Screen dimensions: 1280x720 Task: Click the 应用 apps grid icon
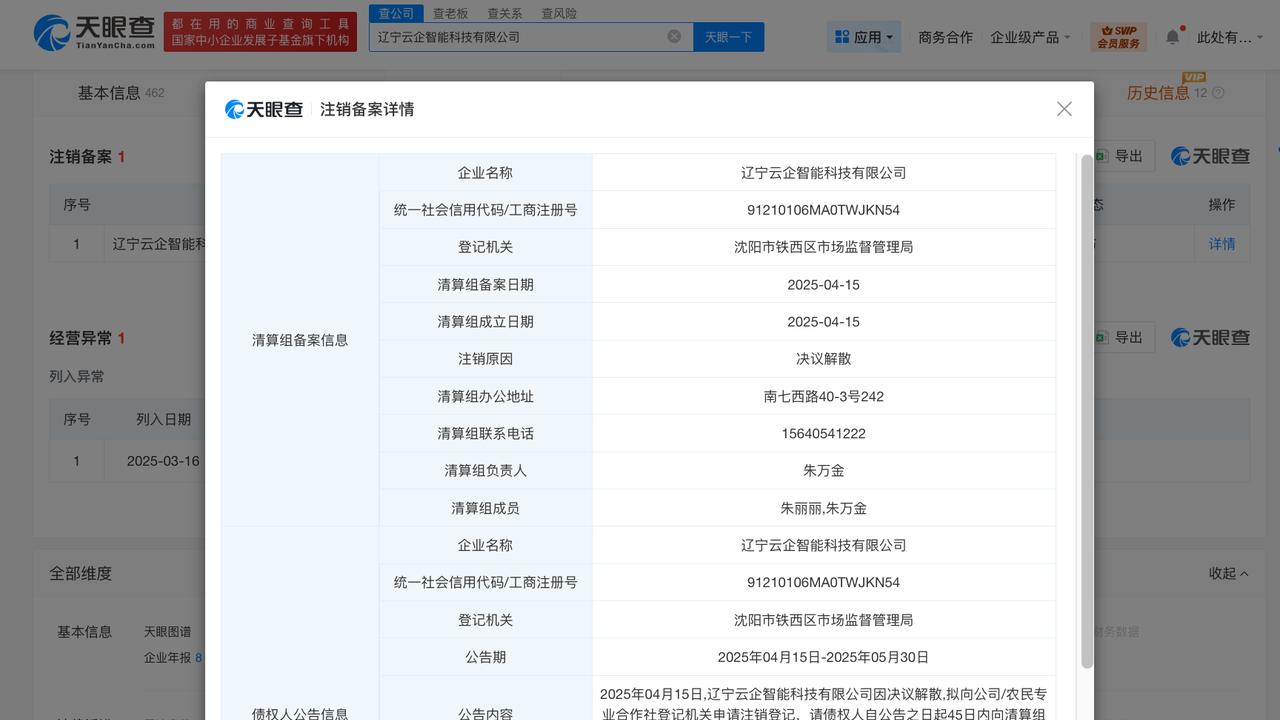843,36
